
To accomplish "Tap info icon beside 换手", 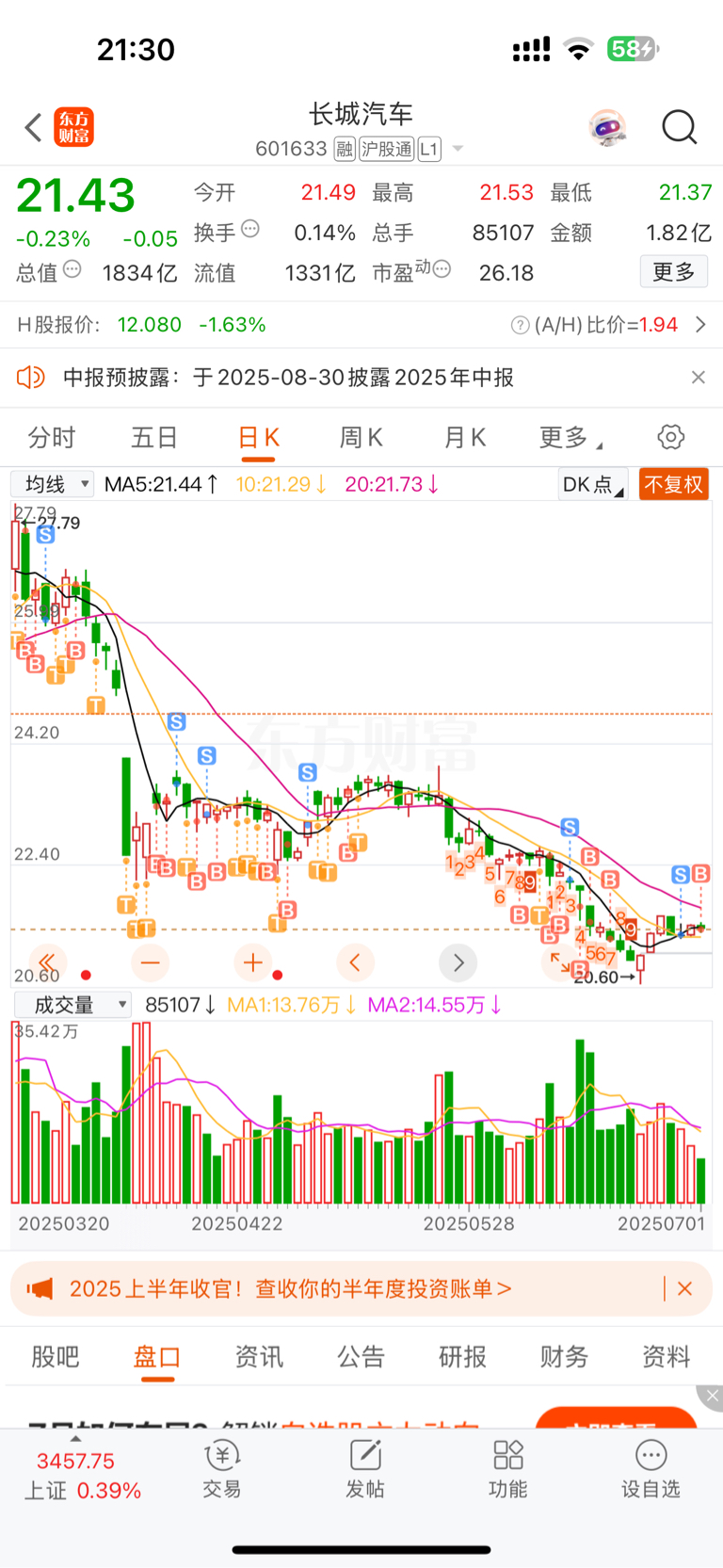I will (250, 229).
